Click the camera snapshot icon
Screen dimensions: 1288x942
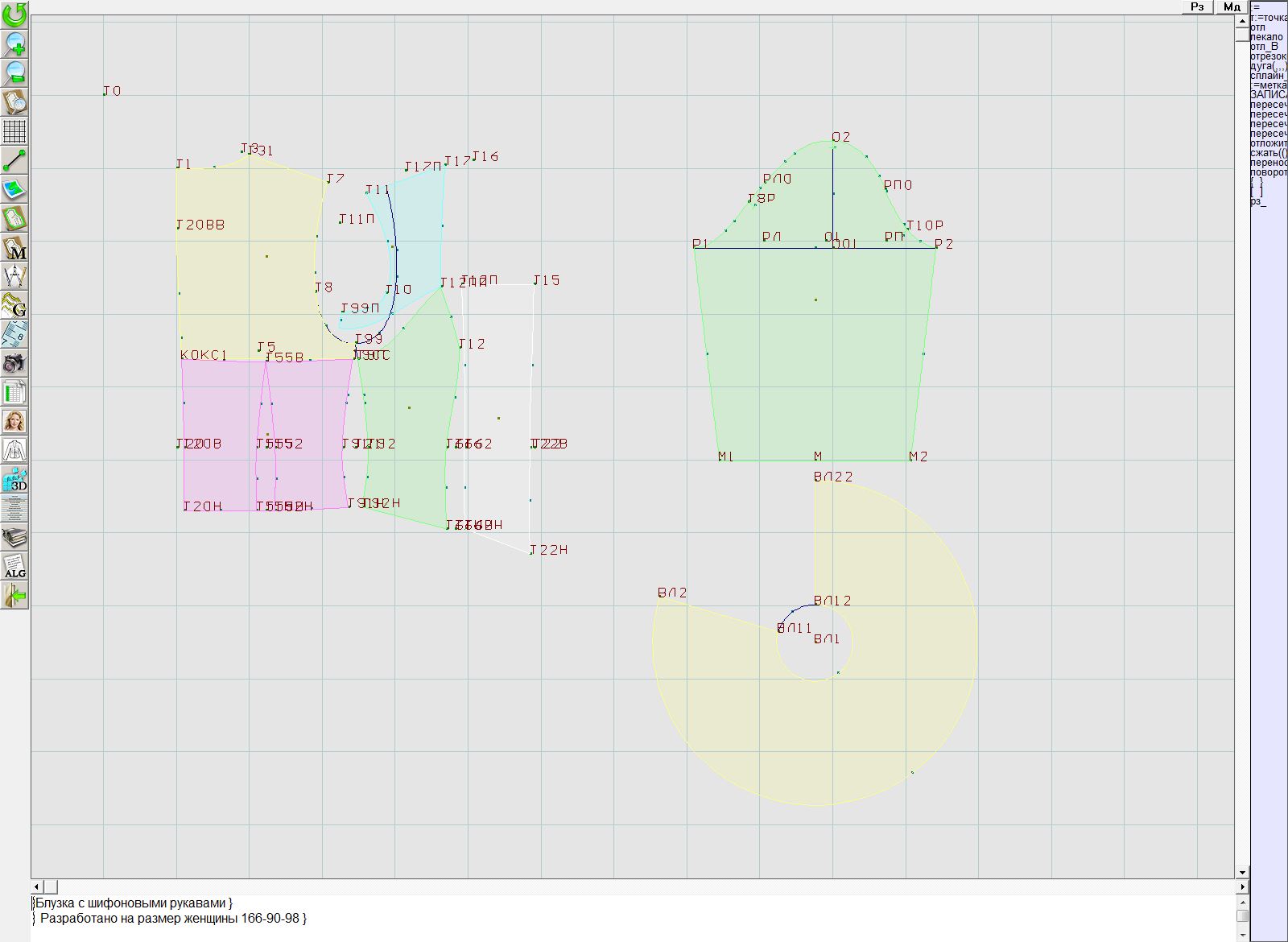[x=14, y=363]
